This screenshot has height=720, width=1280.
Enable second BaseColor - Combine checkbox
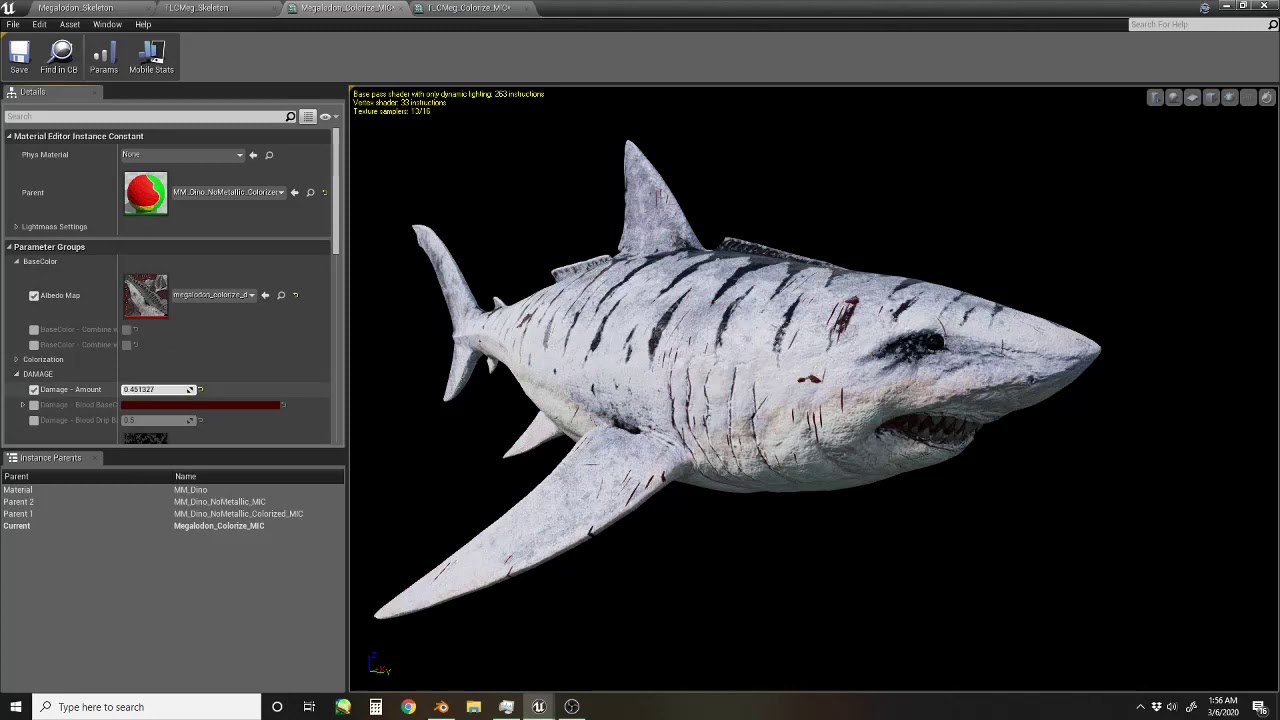pyautogui.click(x=34, y=345)
